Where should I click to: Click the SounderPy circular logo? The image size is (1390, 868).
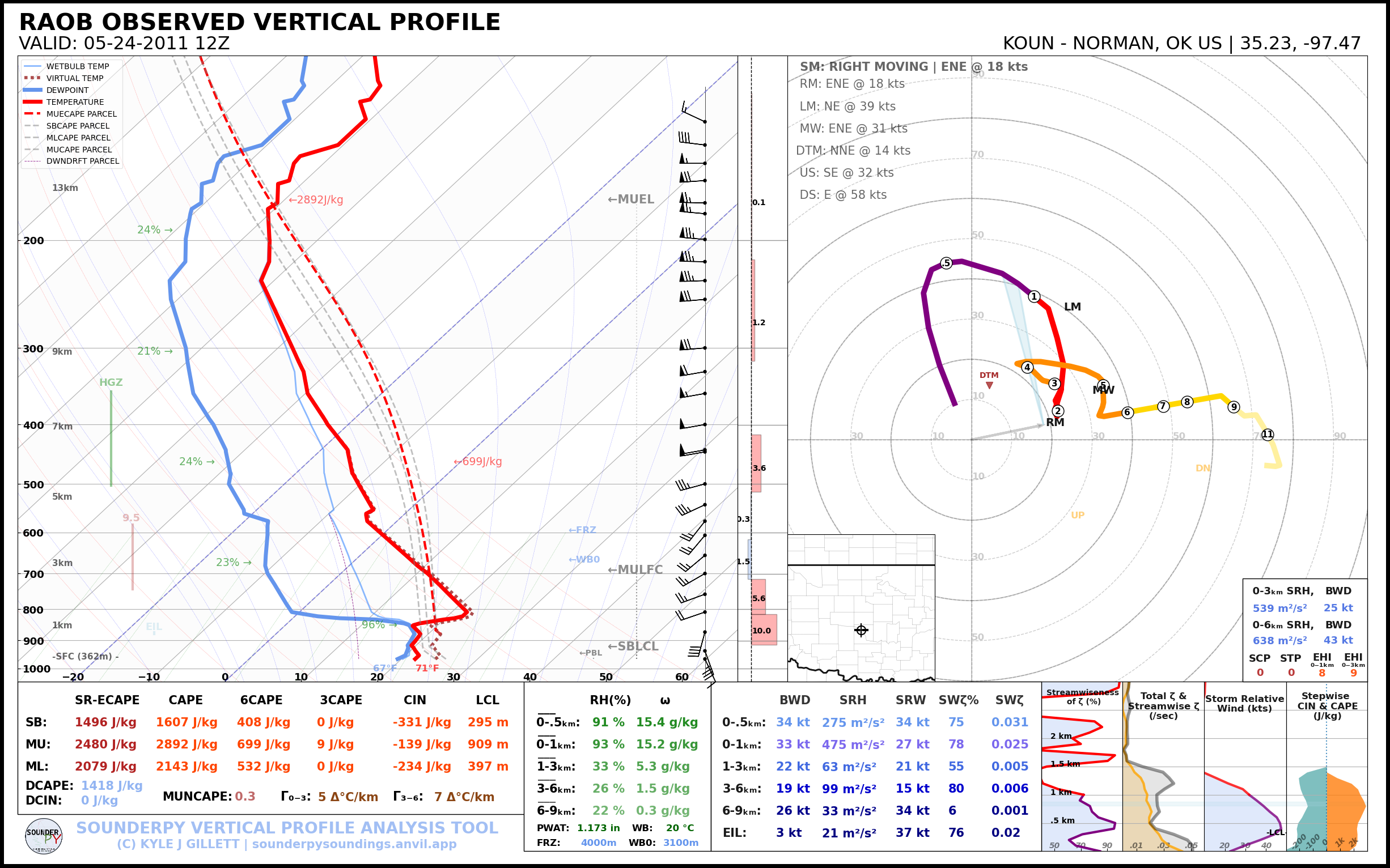pos(44,836)
